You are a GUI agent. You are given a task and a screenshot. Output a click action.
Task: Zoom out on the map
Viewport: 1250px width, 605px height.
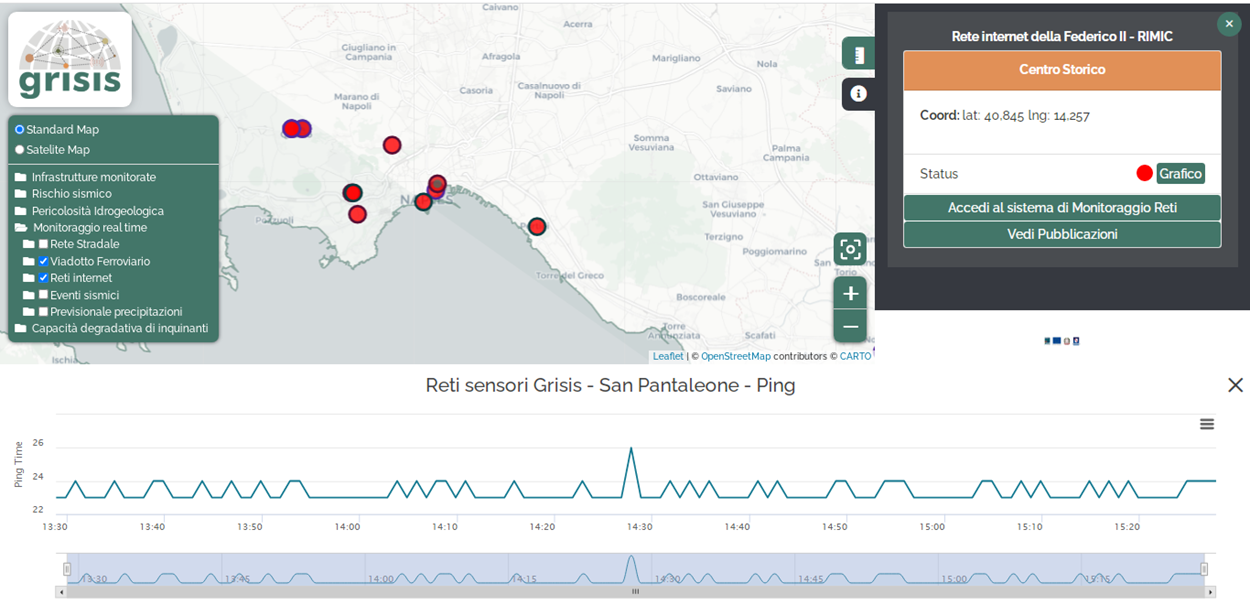850,326
